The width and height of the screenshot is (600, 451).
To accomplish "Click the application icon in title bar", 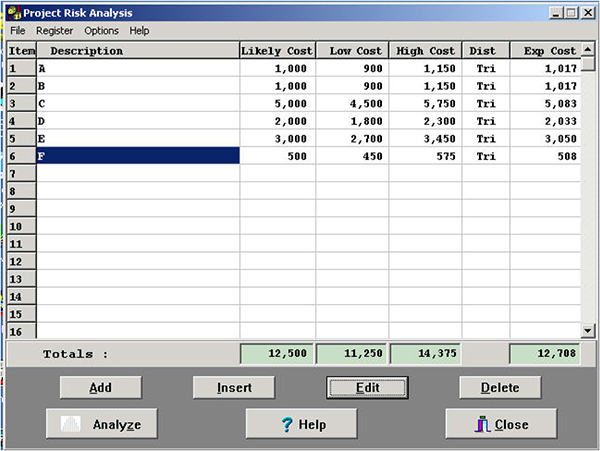I will [x=15, y=13].
